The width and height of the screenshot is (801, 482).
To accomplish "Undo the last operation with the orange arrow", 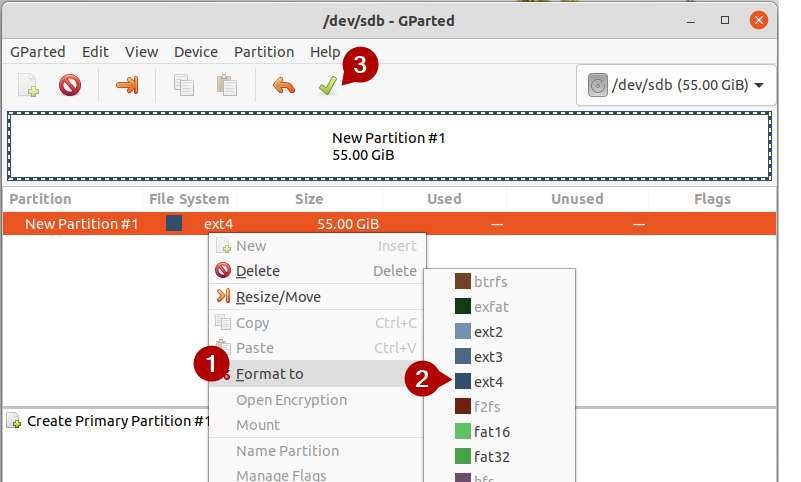I will (x=284, y=85).
